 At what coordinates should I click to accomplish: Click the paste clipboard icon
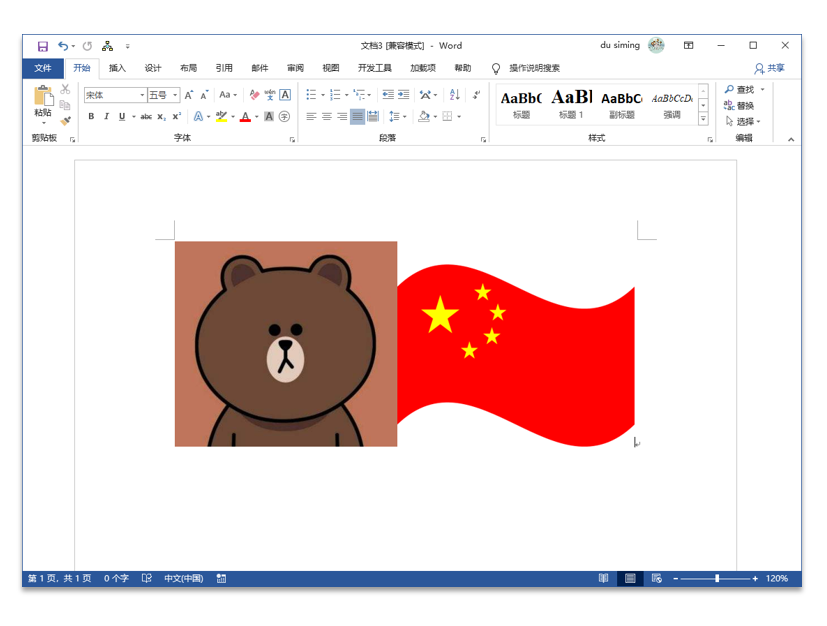pyautogui.click(x=43, y=96)
